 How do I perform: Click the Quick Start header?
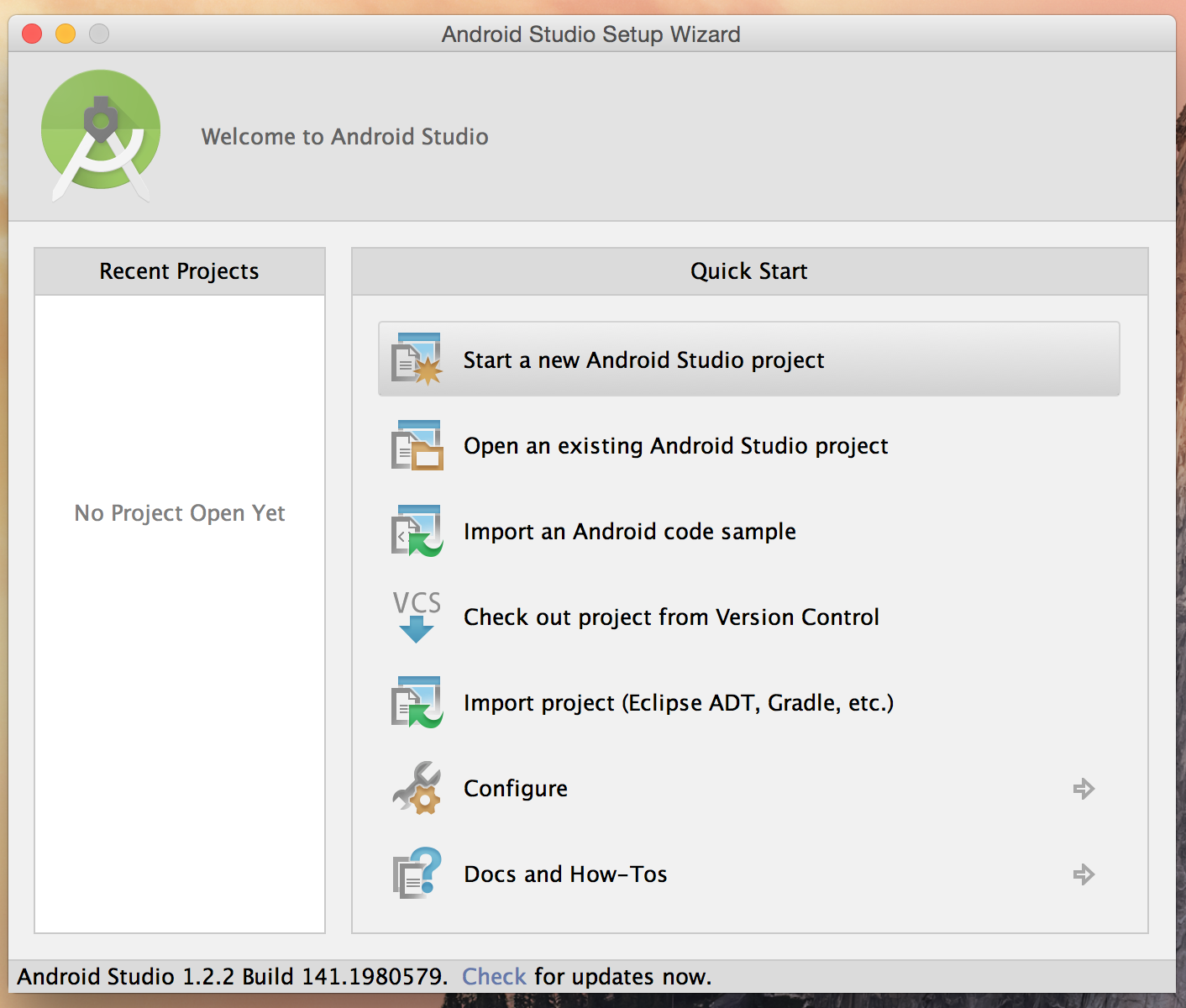(x=749, y=271)
